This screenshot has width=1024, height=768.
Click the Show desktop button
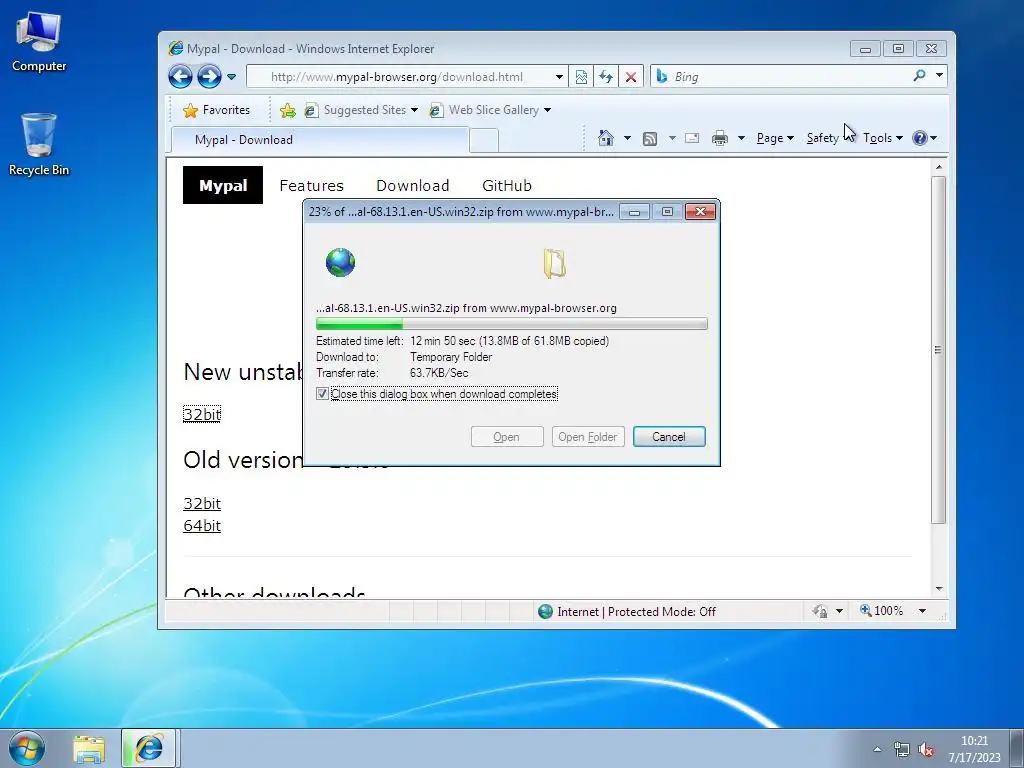point(1017,749)
